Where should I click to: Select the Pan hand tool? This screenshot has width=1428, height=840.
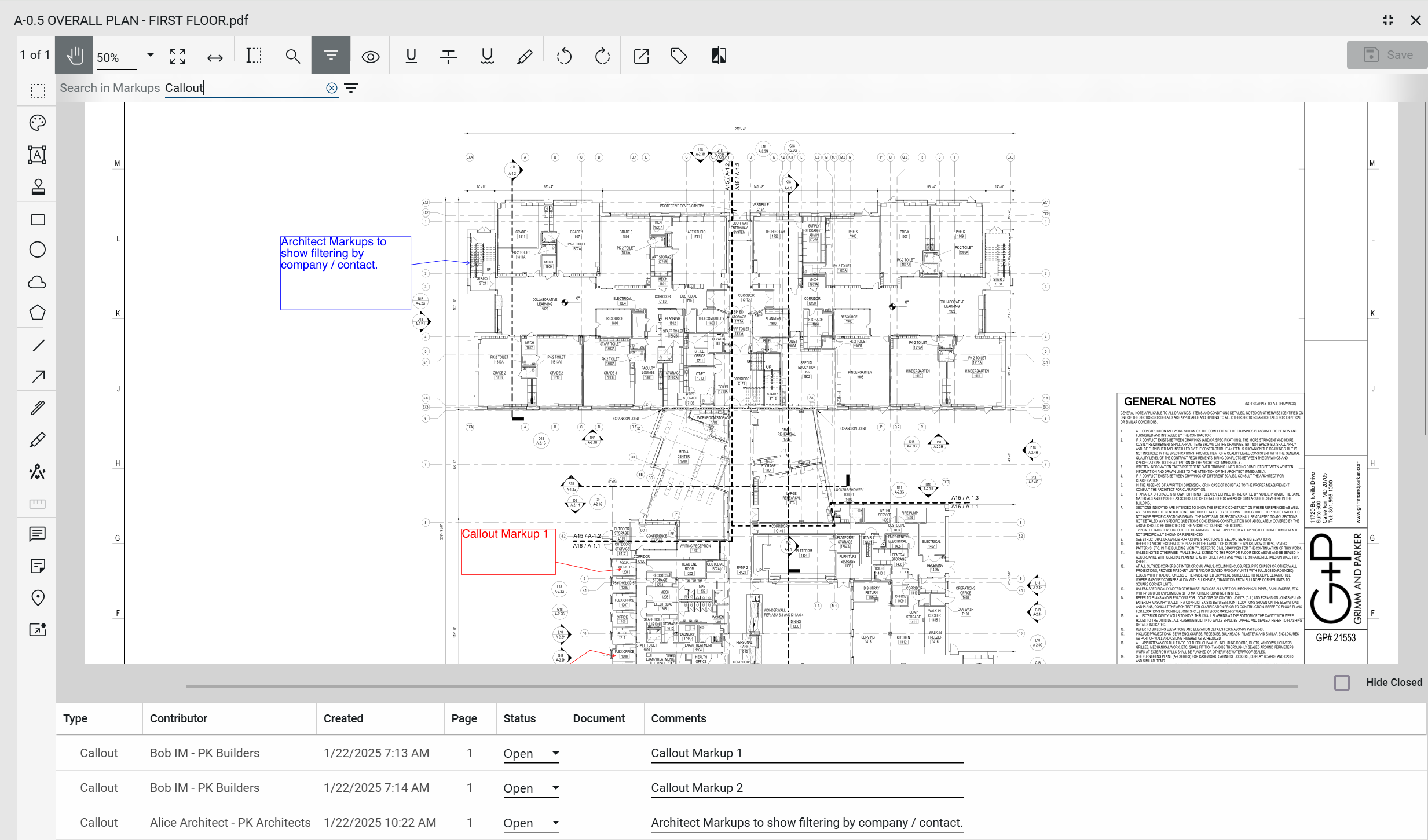tap(74, 56)
